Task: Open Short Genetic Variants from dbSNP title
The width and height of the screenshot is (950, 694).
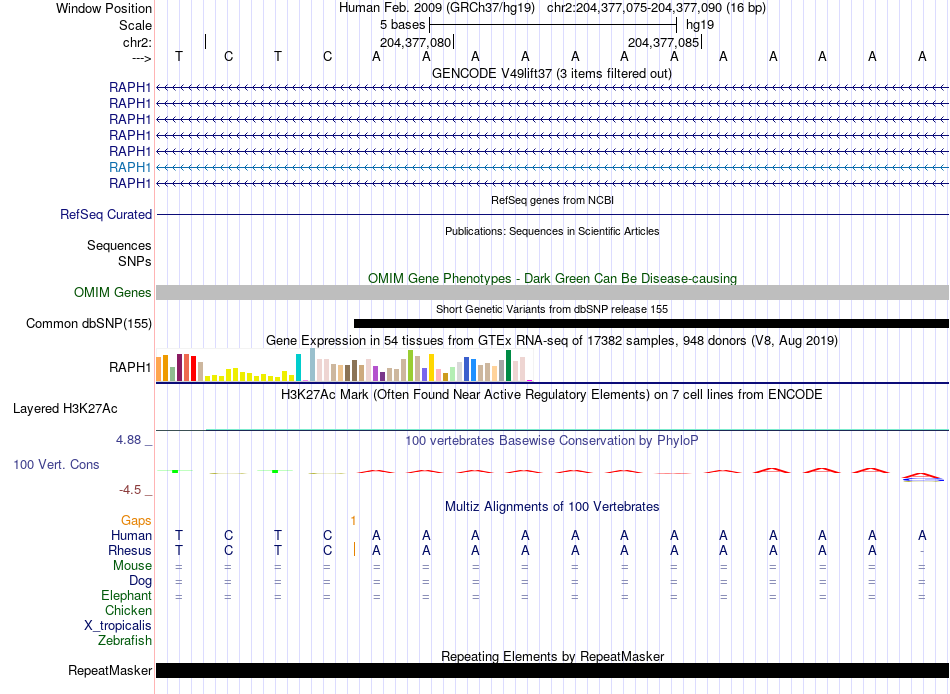Action: [x=552, y=309]
